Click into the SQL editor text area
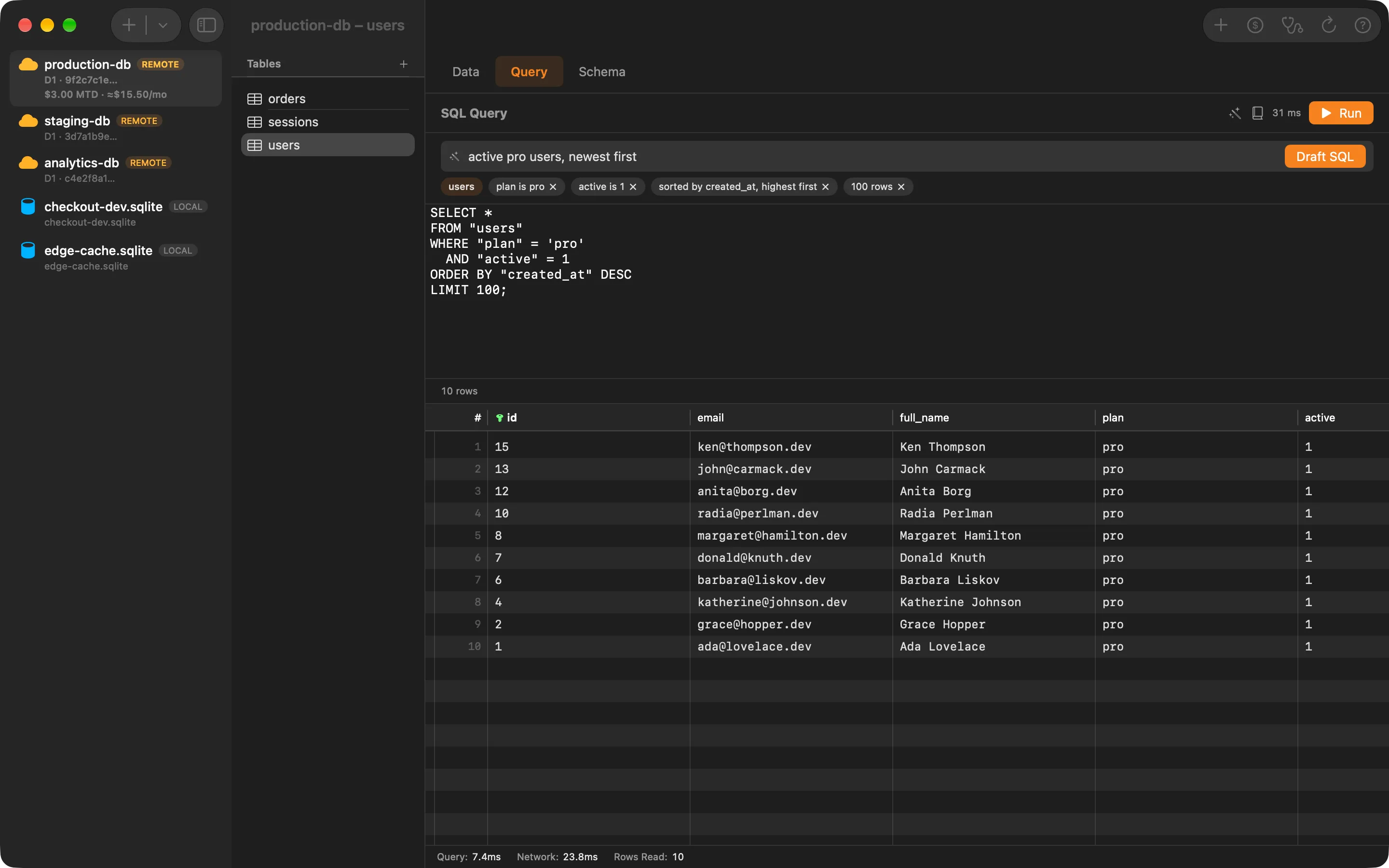The image size is (1389, 868). click(x=907, y=290)
